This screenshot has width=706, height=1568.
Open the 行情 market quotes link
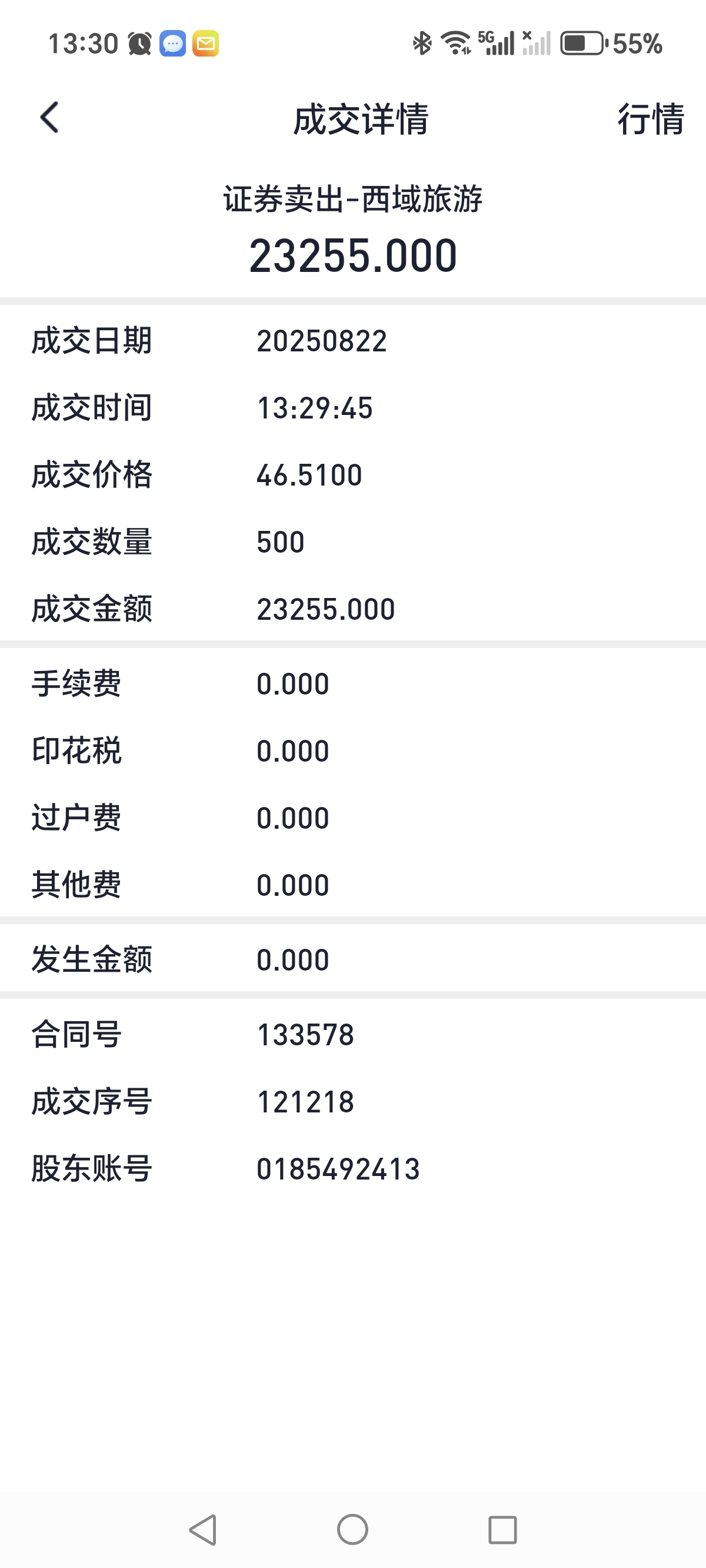click(651, 118)
